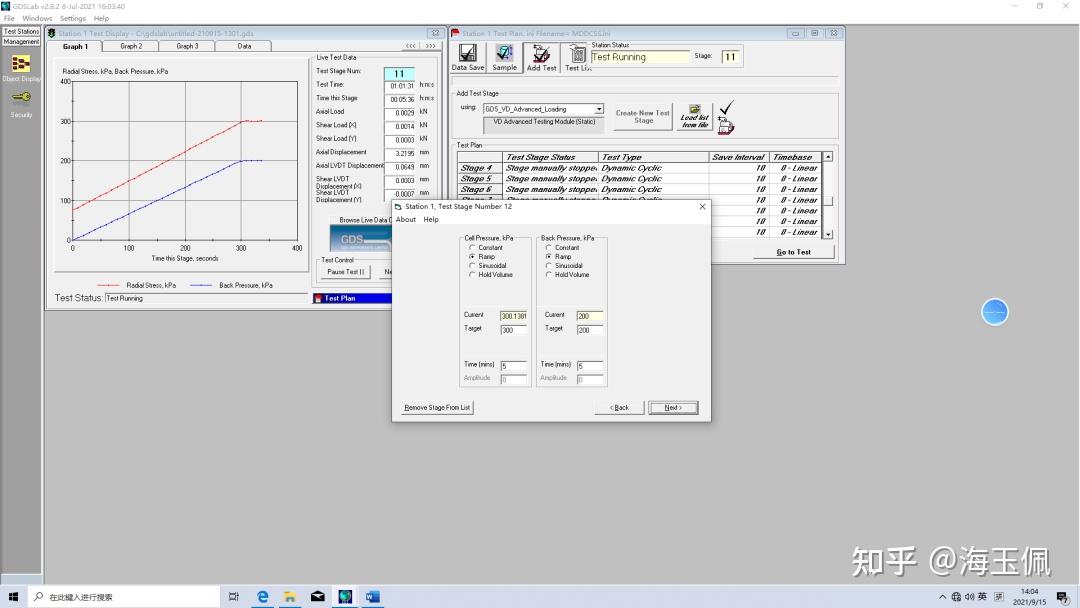
Task: Click the Go to Test button
Action: (793, 252)
